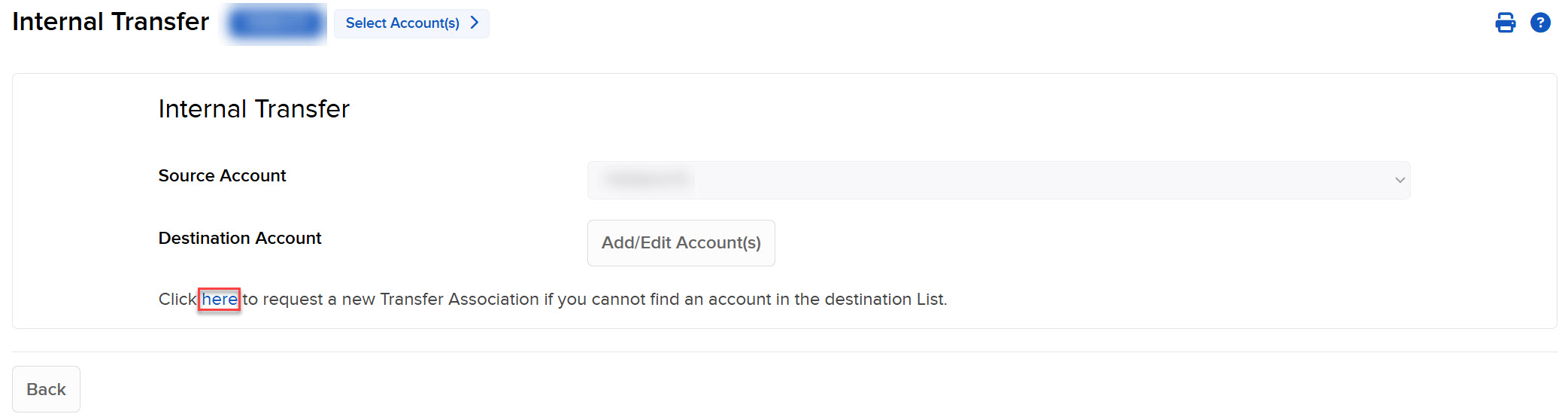Select the blurred value in the Source Account field
Viewport: 1568px width, 420px height.
(647, 179)
